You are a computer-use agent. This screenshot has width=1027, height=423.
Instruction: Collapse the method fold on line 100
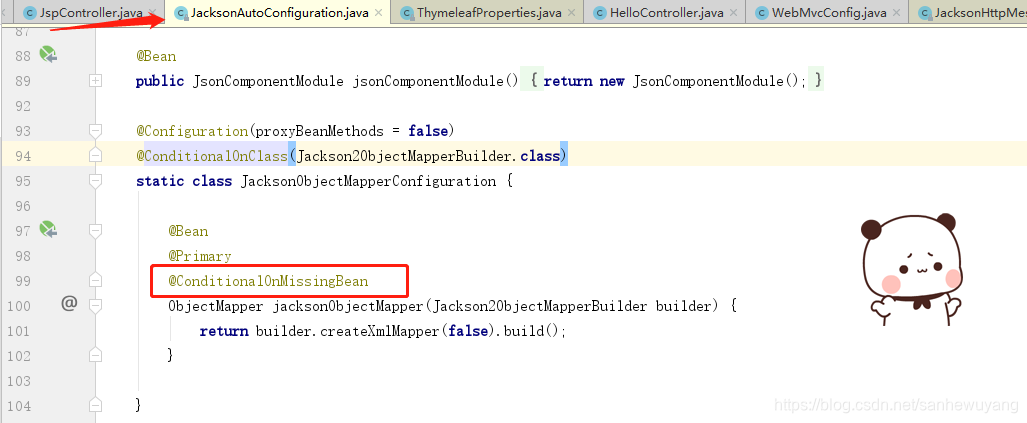pos(96,305)
